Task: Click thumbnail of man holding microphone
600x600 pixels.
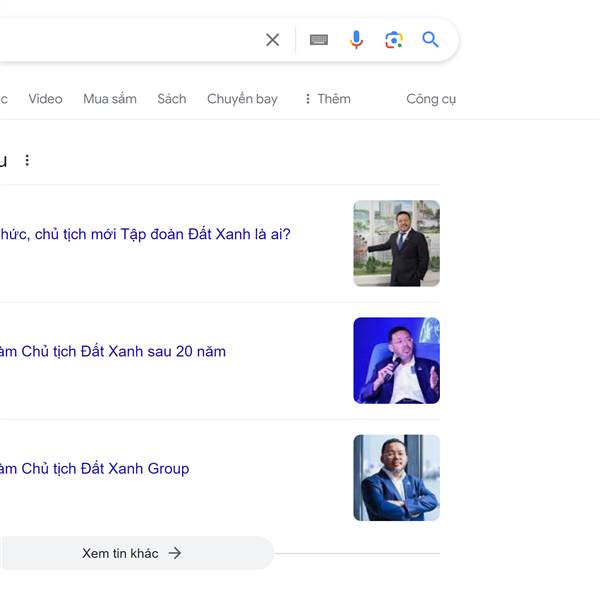Action: click(x=396, y=360)
